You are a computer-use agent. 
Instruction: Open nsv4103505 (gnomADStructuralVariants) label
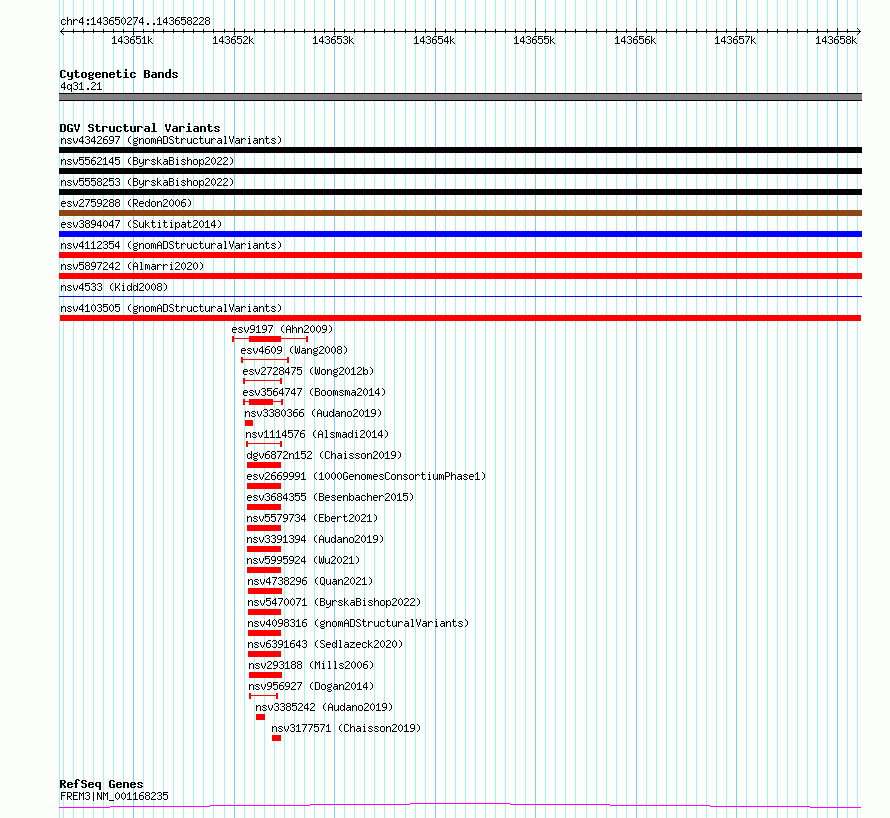coord(171,308)
